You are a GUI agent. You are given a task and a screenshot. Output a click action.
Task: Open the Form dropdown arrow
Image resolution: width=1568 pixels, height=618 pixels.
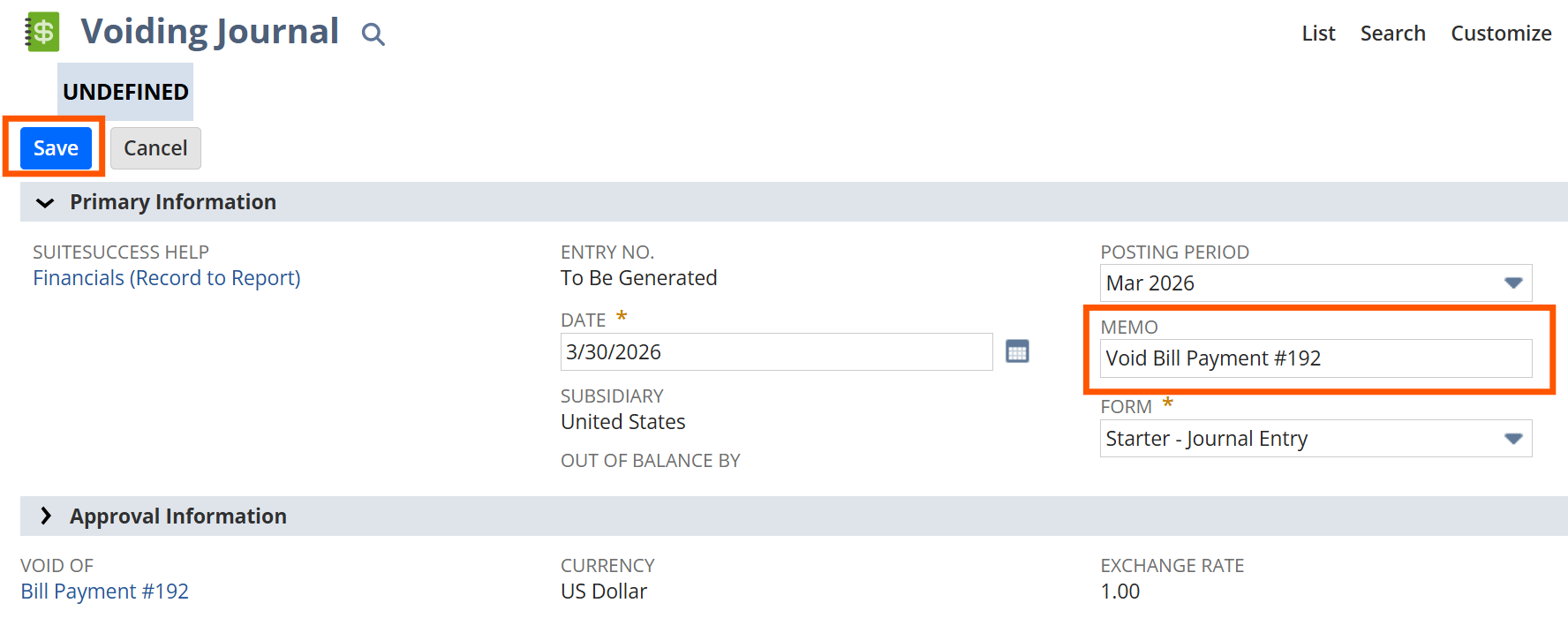tap(1513, 439)
